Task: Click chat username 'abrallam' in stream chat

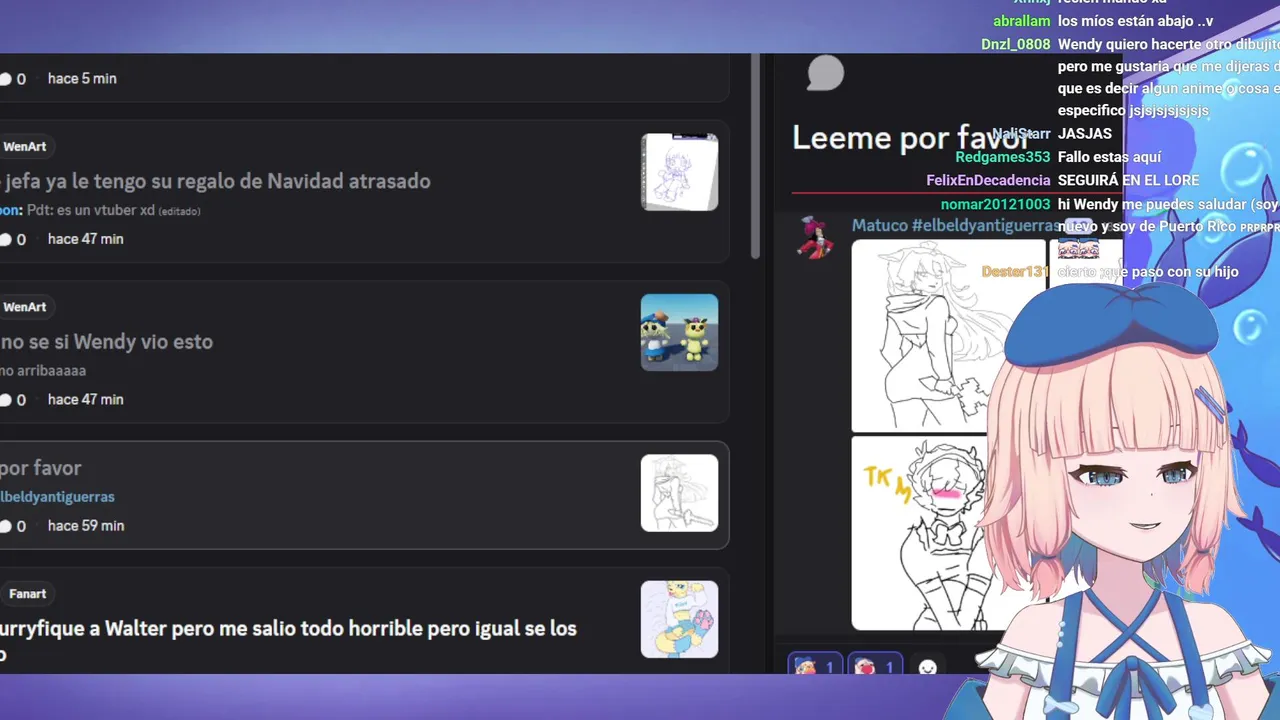Action: point(1022,21)
